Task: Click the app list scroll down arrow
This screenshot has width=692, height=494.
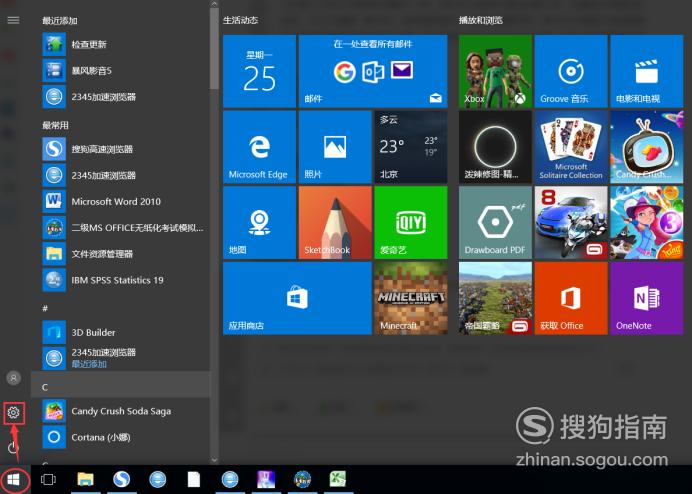Action: 214,460
